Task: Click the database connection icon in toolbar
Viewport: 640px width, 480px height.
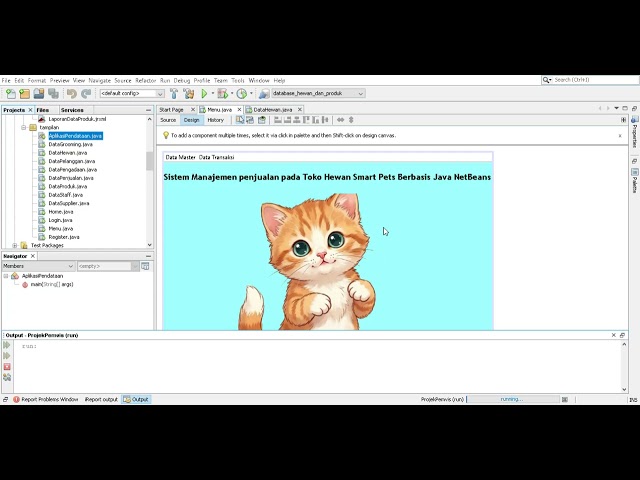Action: tap(264, 94)
